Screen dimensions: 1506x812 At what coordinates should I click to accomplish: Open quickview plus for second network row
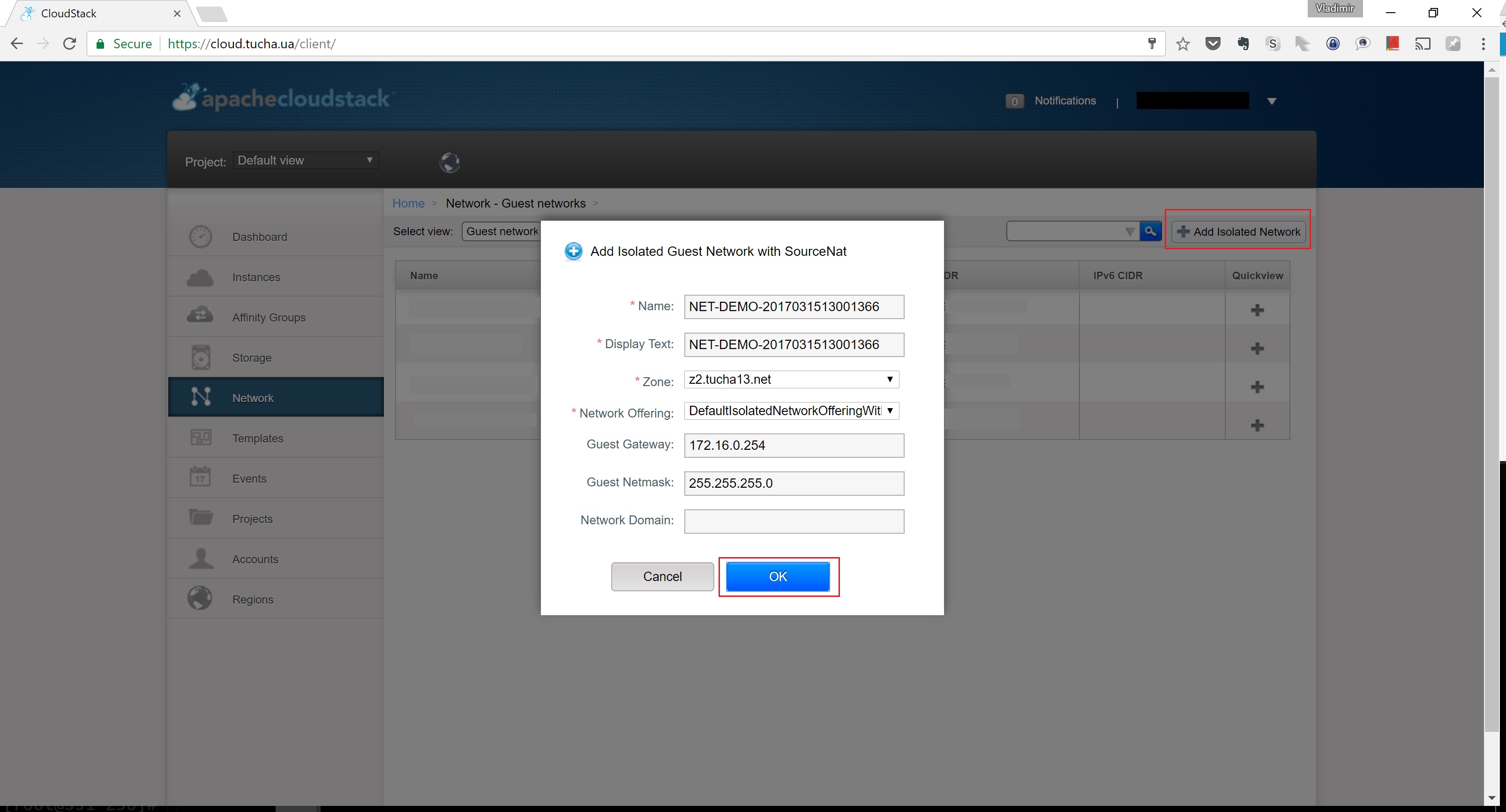[x=1257, y=349]
